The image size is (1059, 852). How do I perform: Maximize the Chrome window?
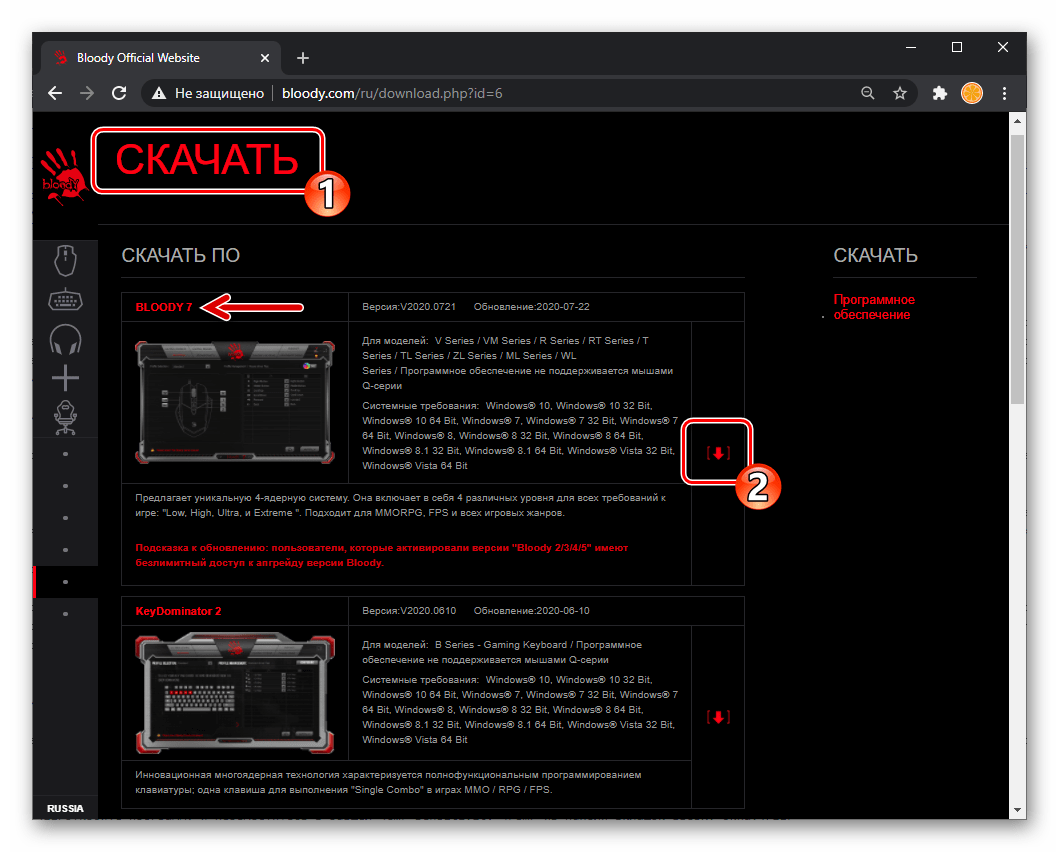tap(956, 47)
